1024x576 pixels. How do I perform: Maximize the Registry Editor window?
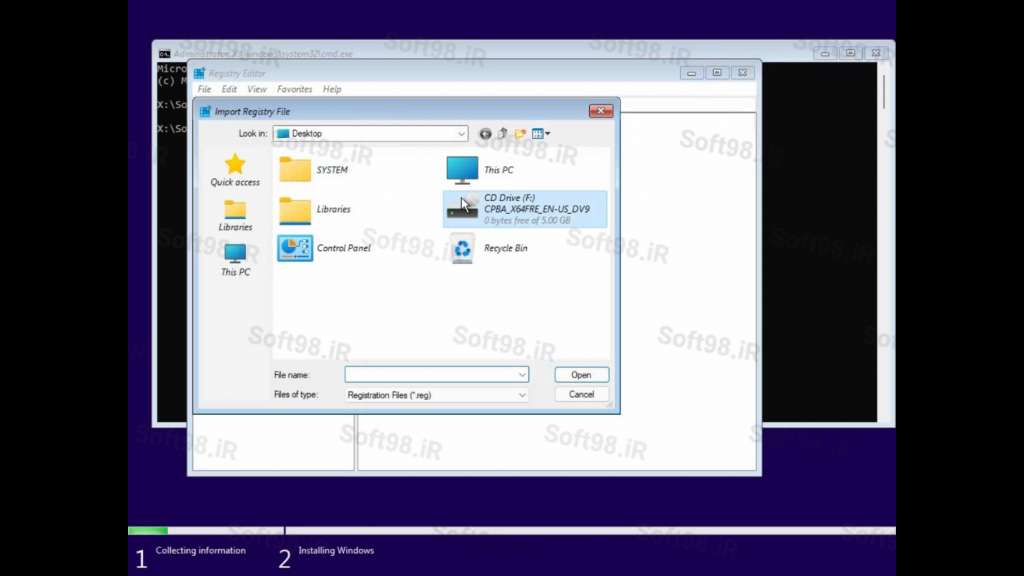(x=717, y=73)
